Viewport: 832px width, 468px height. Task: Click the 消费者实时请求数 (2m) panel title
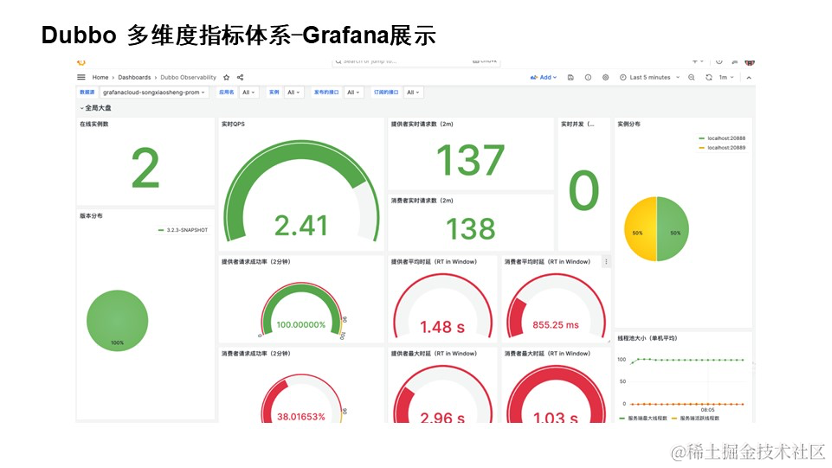(x=422, y=201)
